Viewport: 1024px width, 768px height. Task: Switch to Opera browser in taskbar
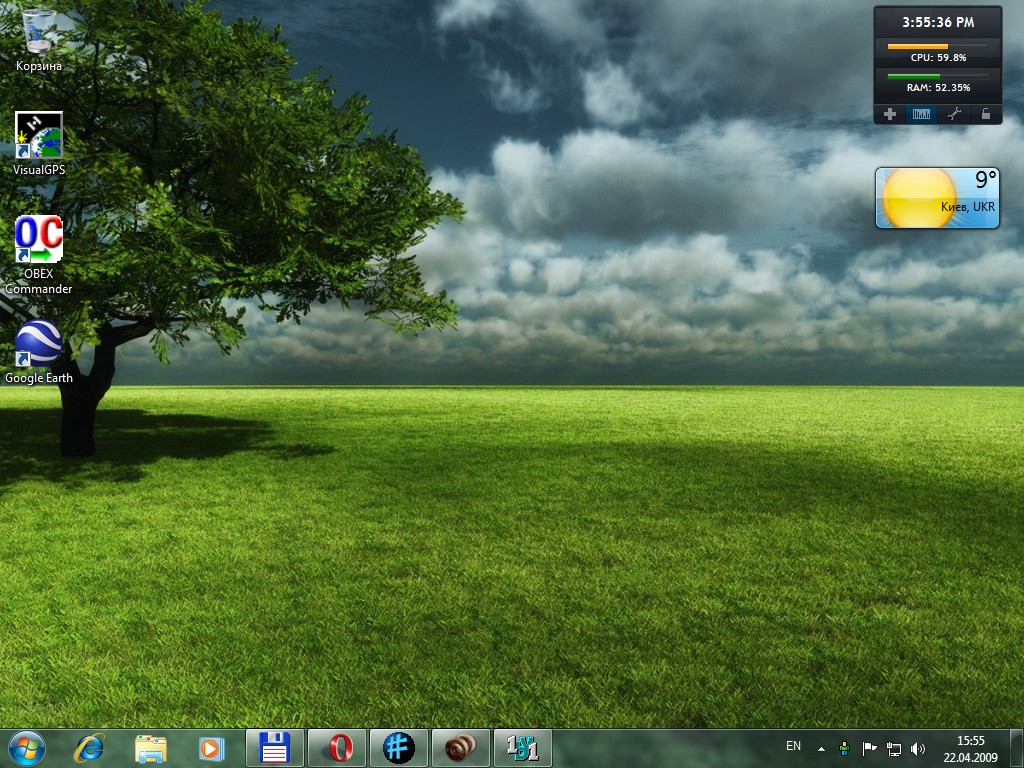coord(337,747)
